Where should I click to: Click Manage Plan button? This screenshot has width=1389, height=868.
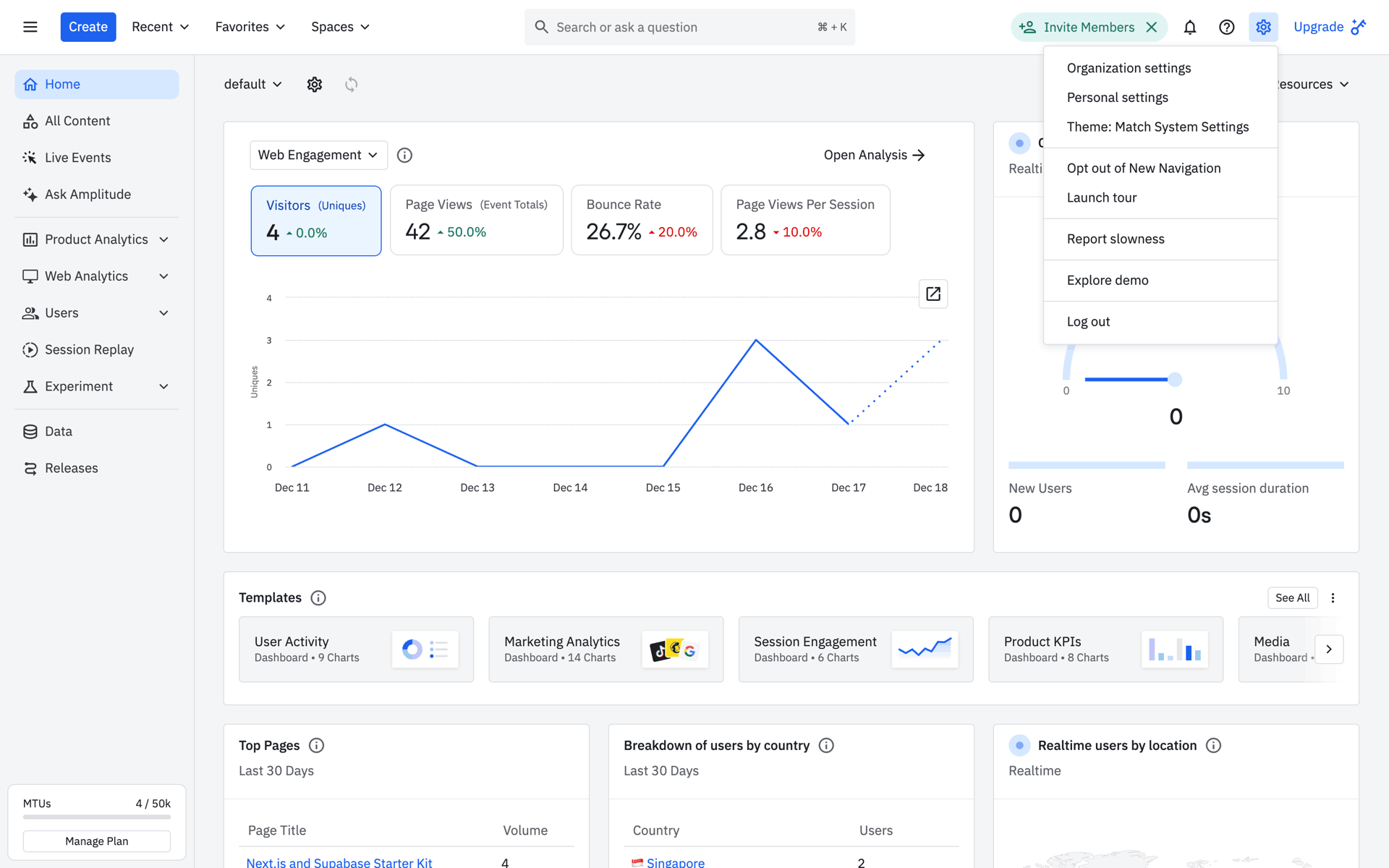[x=97, y=841]
